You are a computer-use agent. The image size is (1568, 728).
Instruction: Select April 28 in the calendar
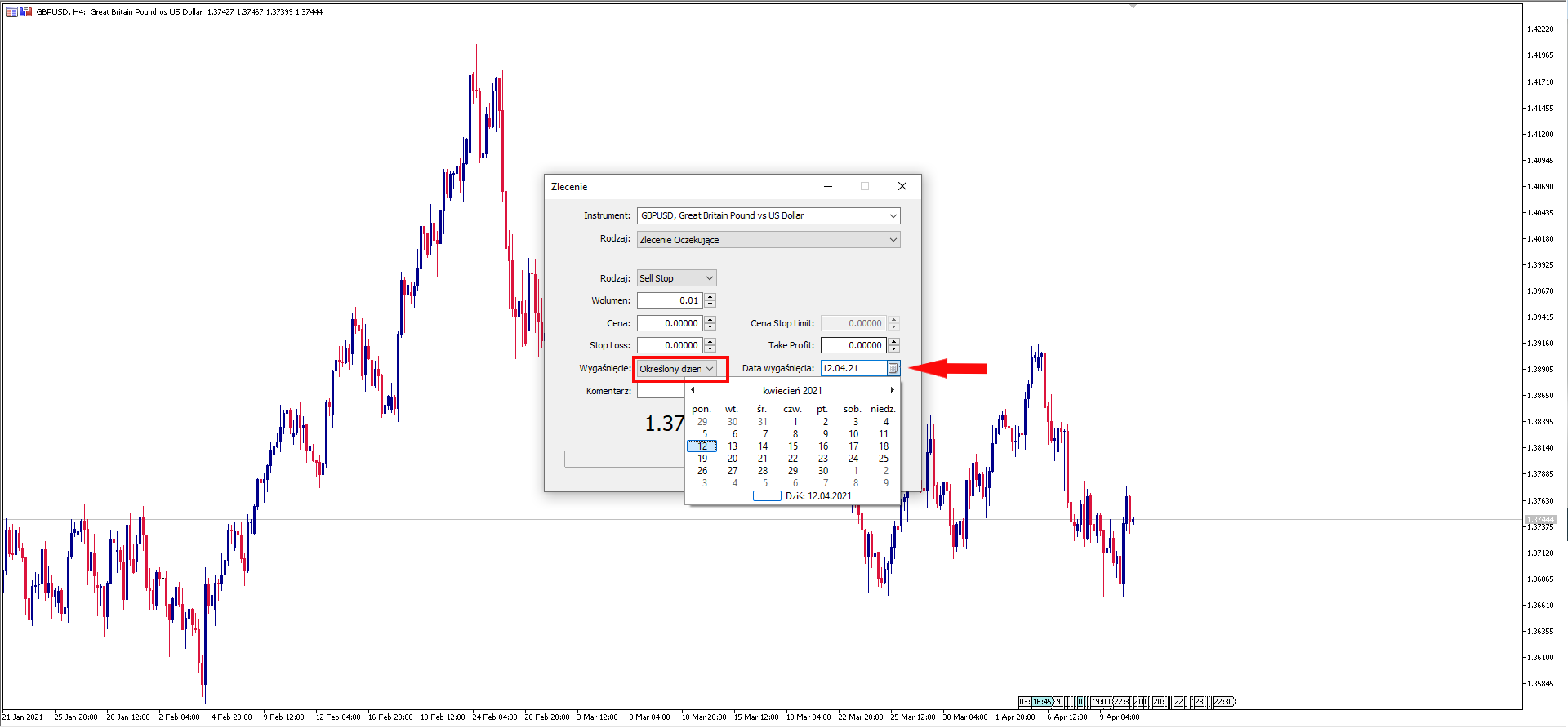tap(763, 471)
